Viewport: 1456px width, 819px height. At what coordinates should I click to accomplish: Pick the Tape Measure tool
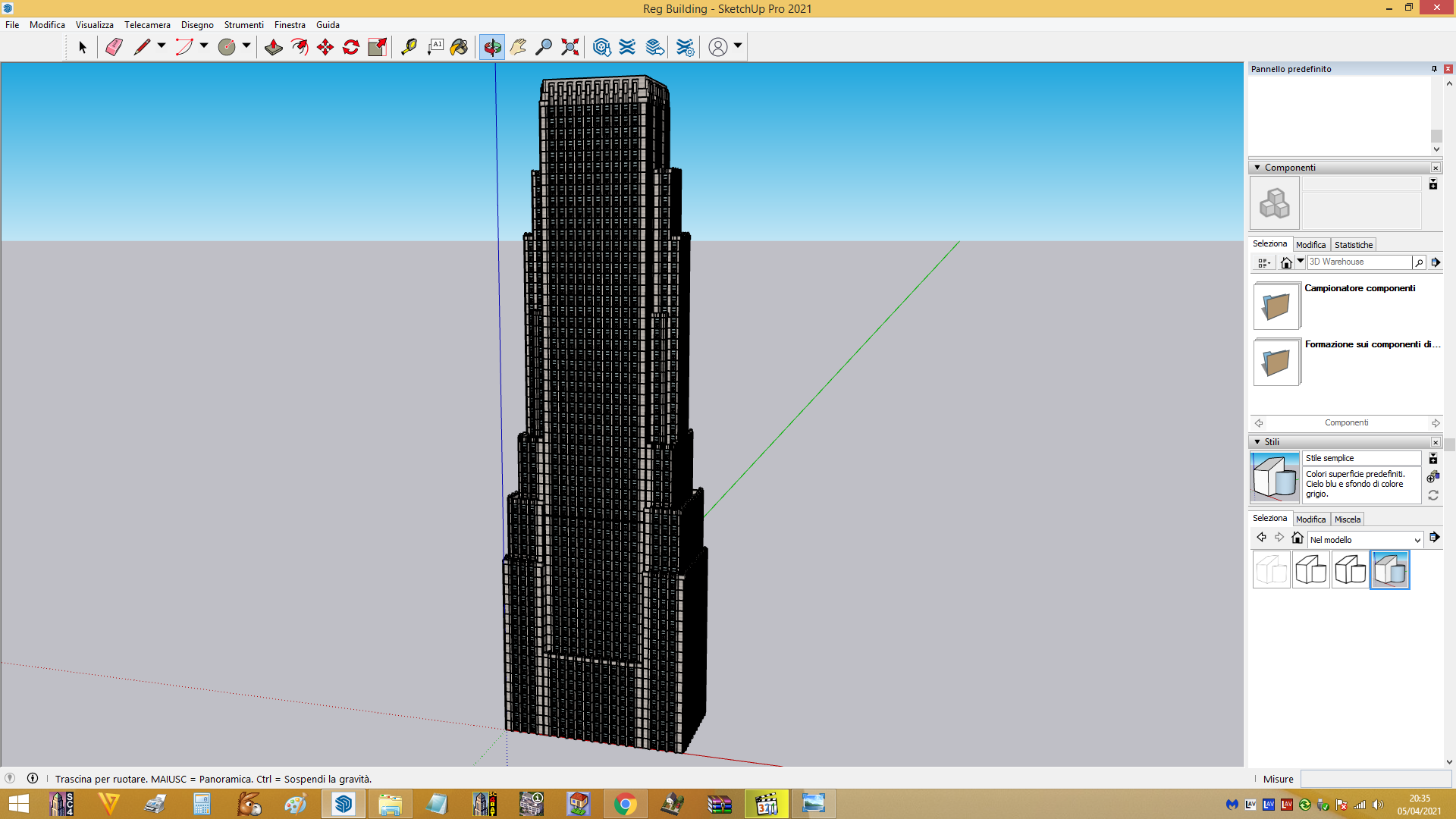tap(409, 47)
